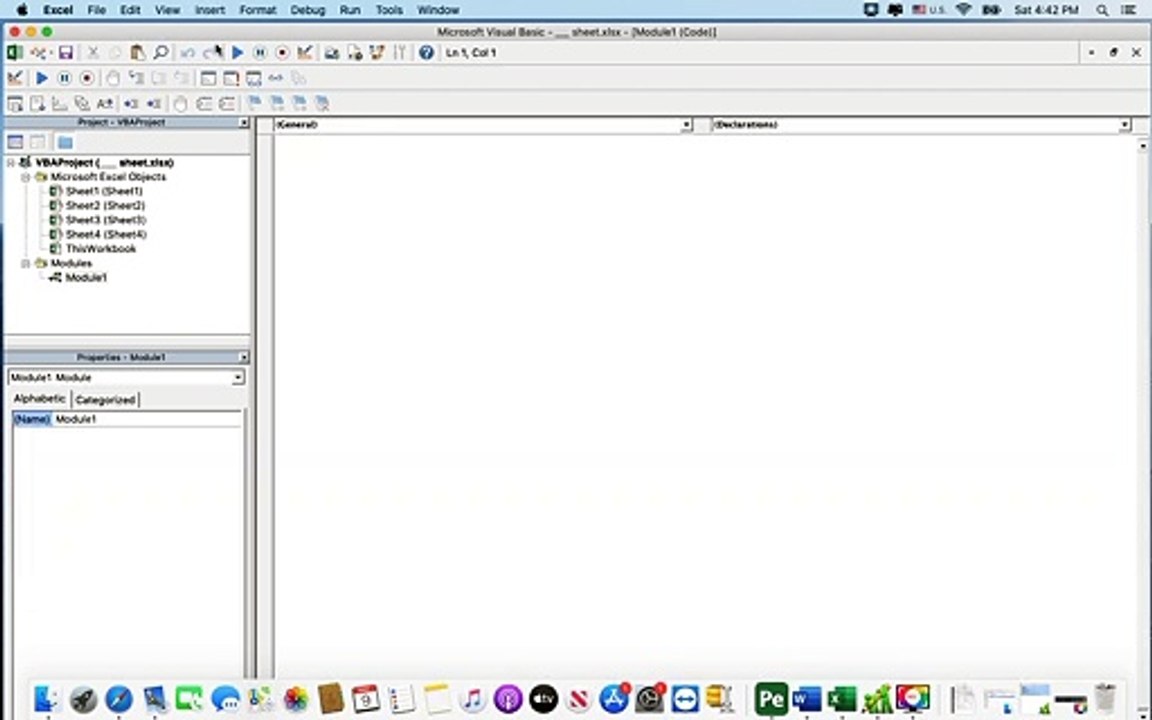Toggle Design Mode in Debug toolbar
The image size is (1152, 720).
15,78
